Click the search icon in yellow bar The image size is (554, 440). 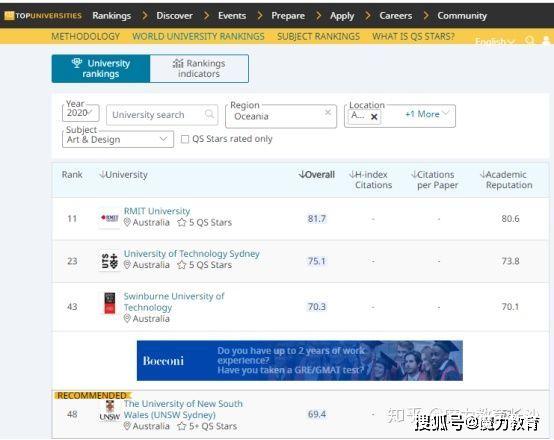pos(529,41)
